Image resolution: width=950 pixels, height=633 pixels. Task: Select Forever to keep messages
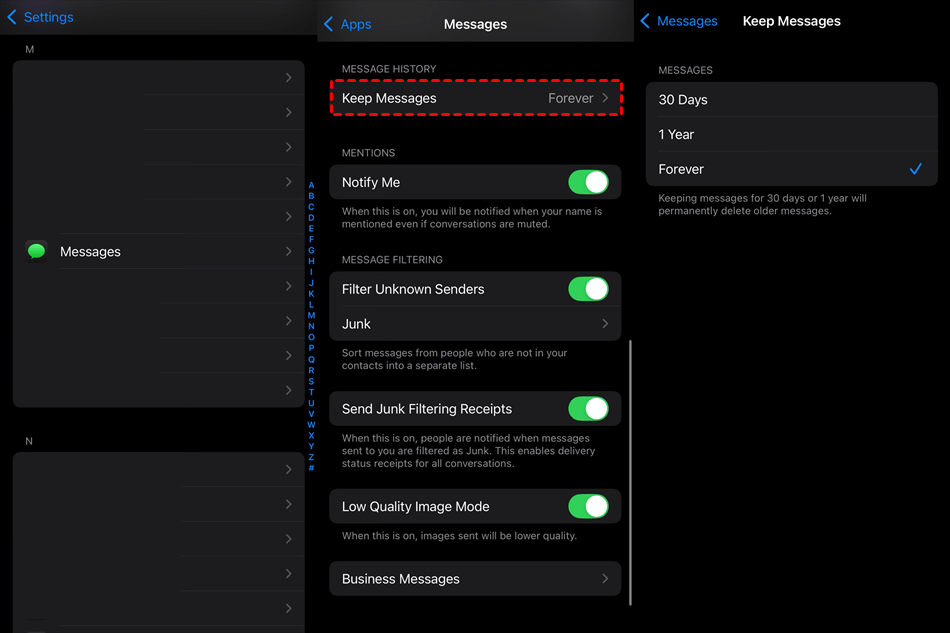point(792,169)
